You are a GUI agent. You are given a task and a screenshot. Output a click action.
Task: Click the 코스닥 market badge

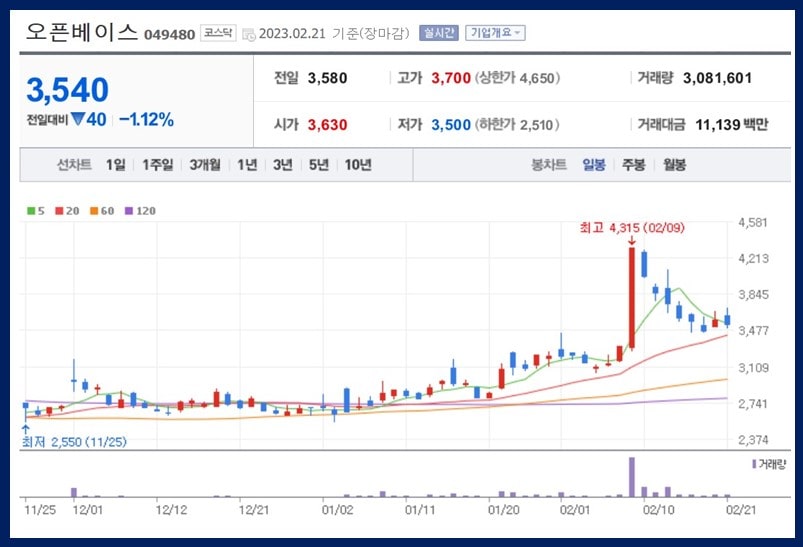(218, 33)
